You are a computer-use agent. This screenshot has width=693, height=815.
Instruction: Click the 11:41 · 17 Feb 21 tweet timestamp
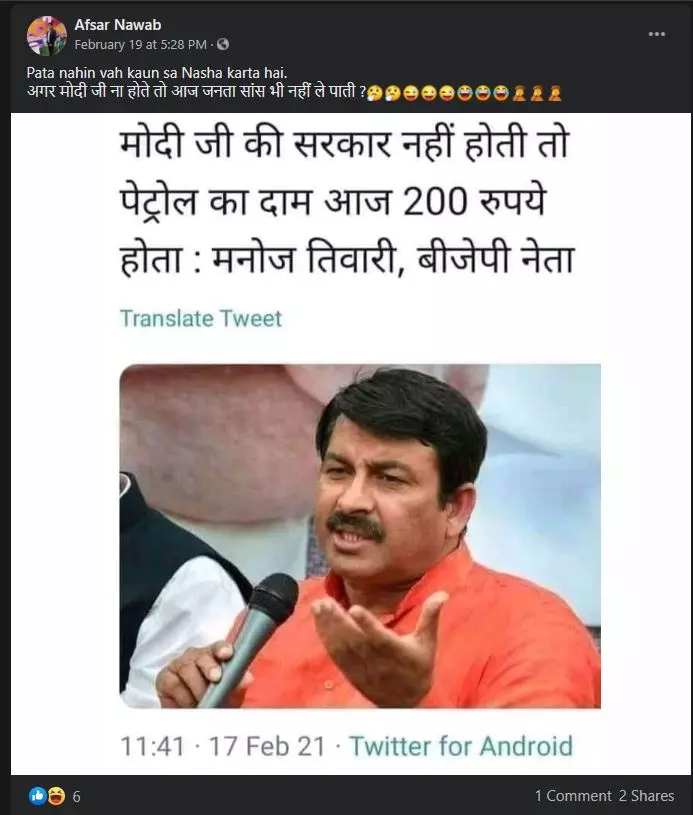pos(223,746)
